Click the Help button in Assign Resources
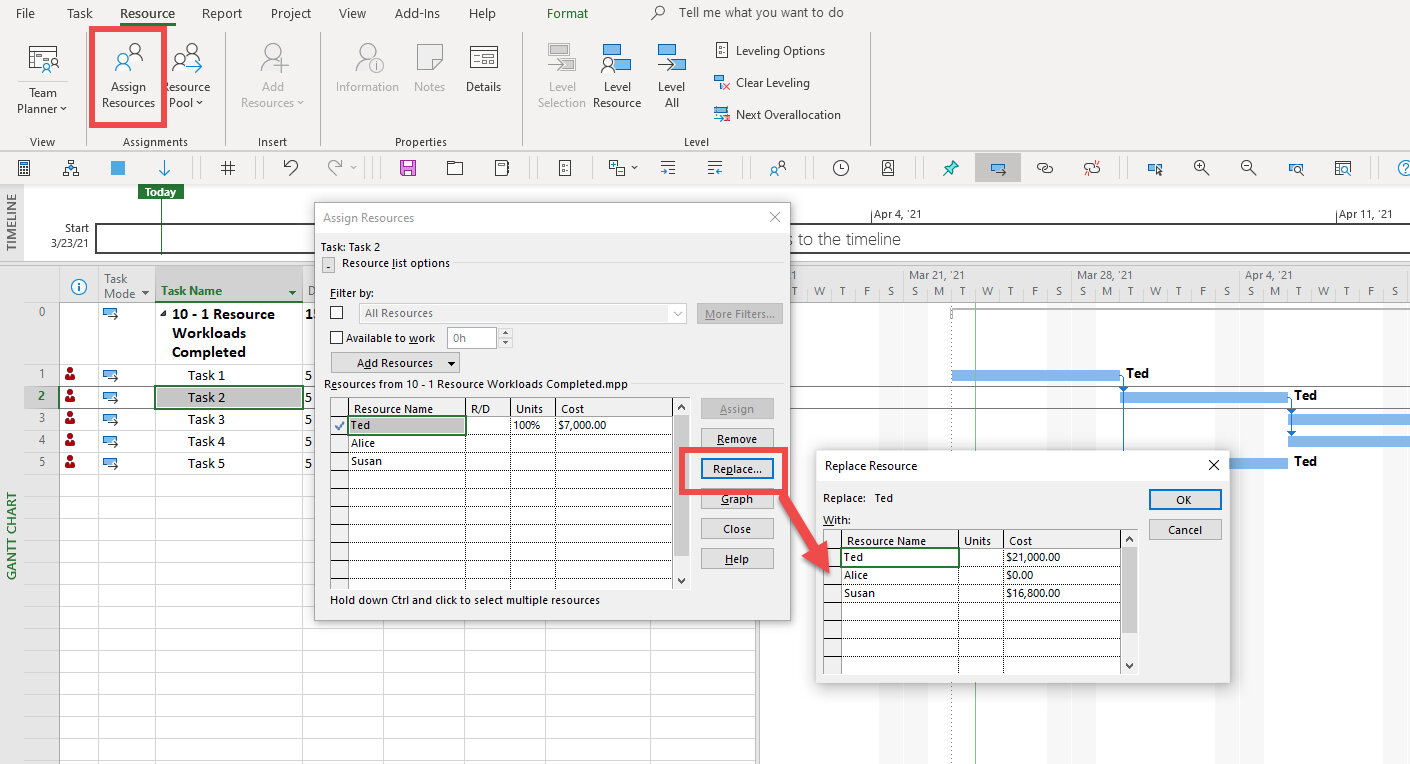The width and height of the screenshot is (1410, 764). pos(737,559)
